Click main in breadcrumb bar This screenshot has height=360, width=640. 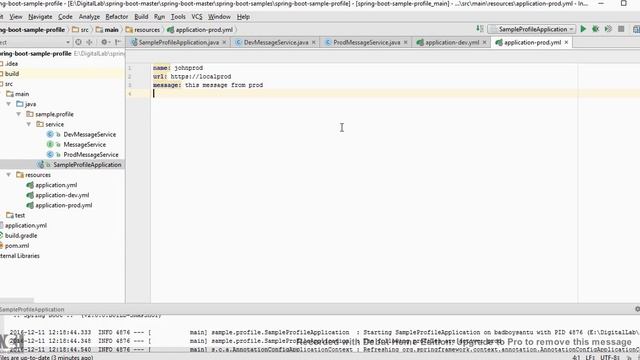107,29
